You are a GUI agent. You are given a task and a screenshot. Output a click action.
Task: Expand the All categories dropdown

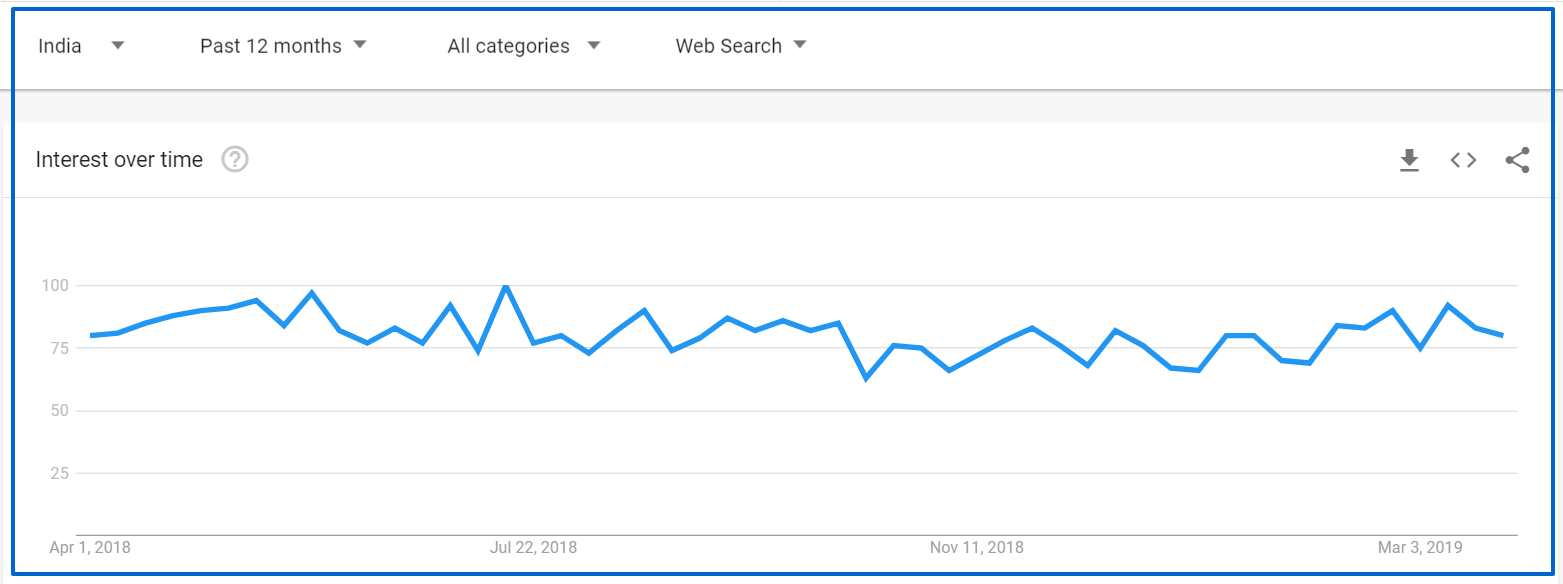click(x=524, y=46)
